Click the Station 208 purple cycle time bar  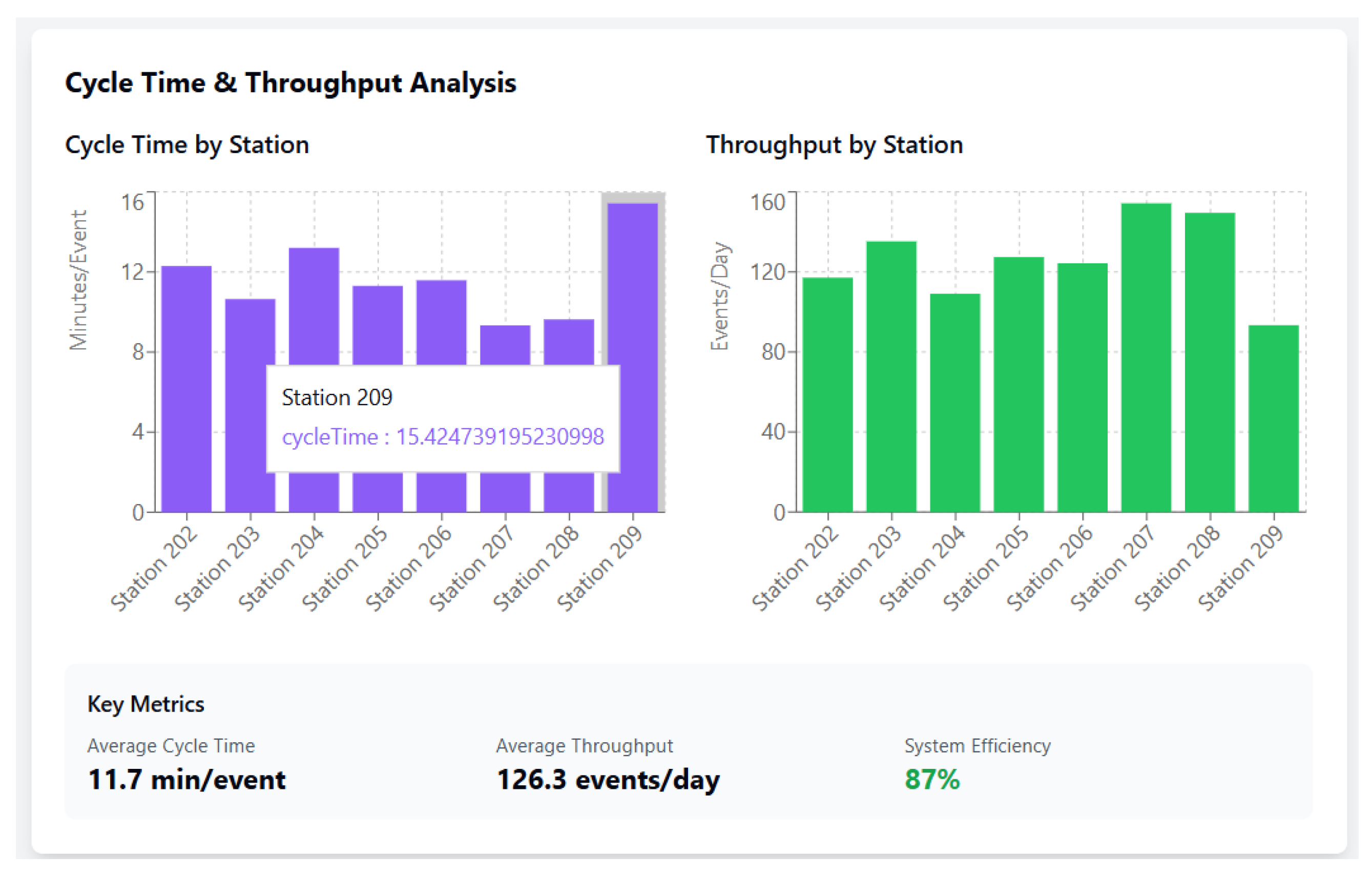click(569, 342)
